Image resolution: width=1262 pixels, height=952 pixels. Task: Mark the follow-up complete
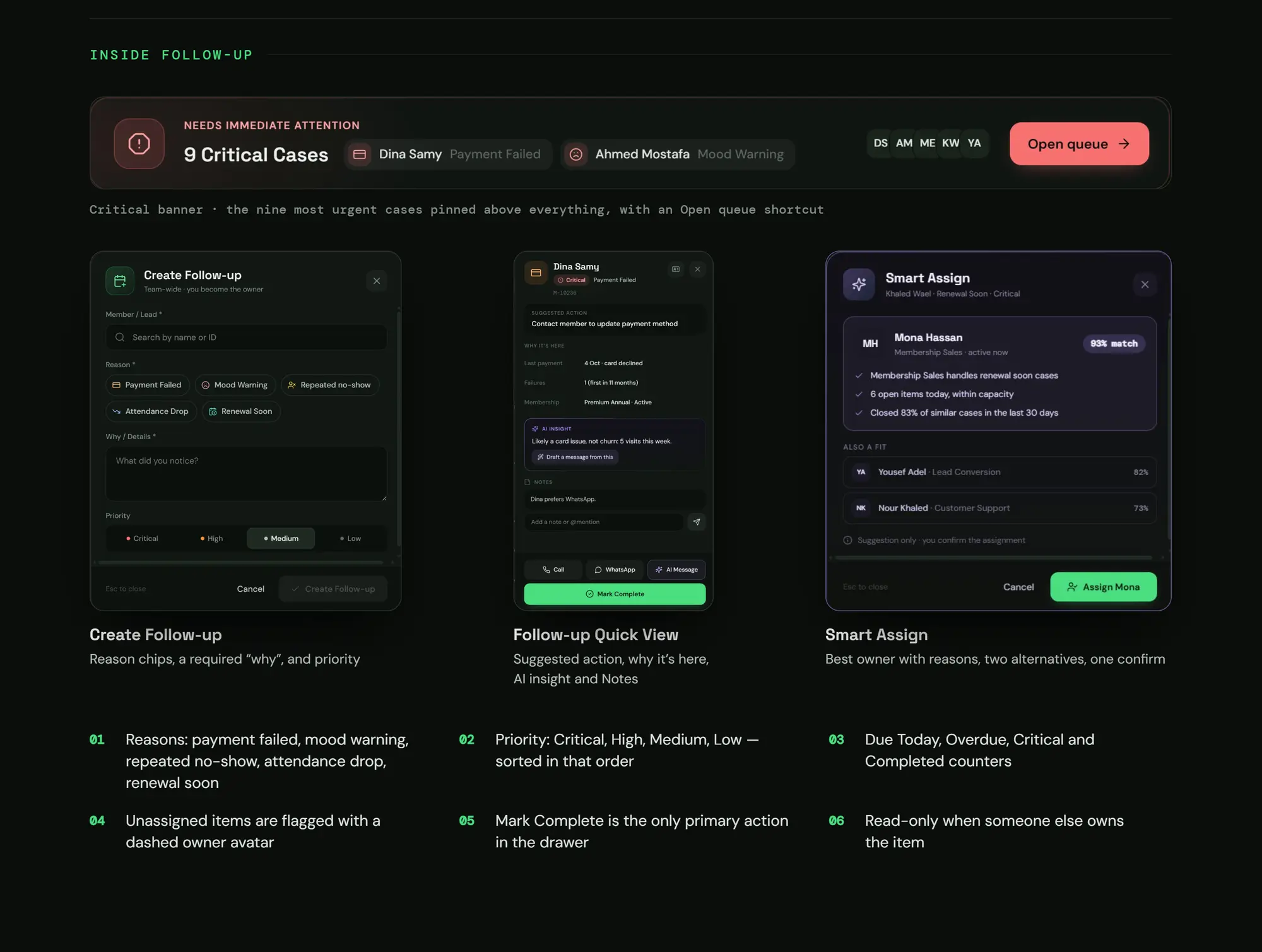tap(615, 594)
